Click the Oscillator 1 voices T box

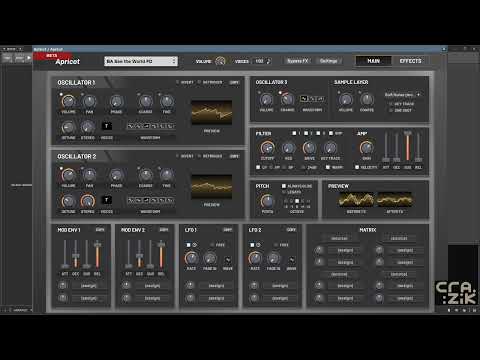click(107, 126)
